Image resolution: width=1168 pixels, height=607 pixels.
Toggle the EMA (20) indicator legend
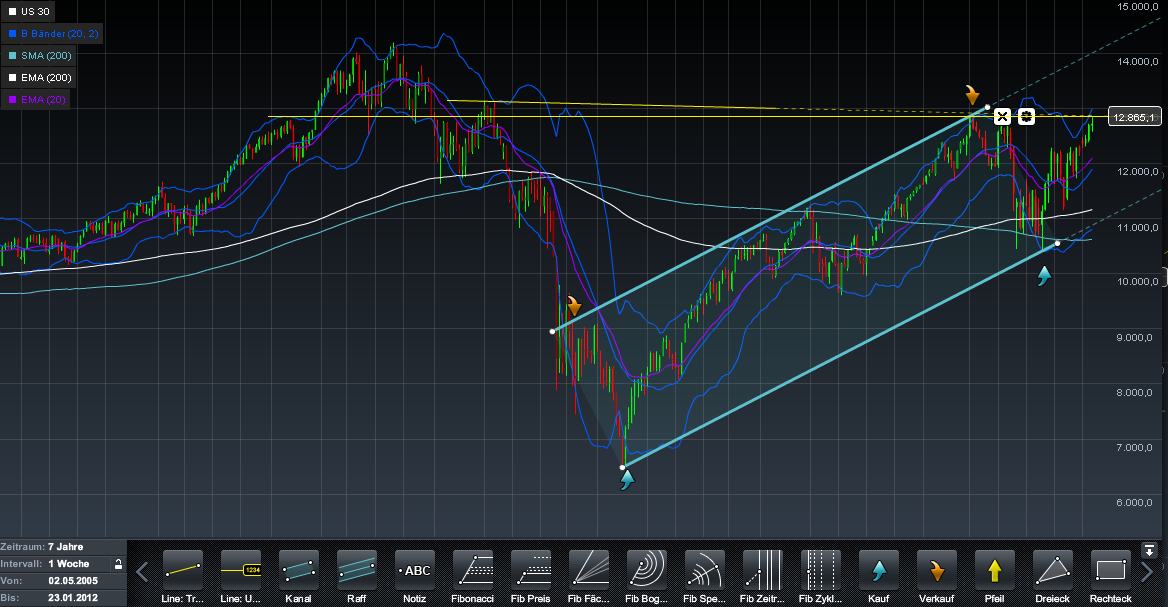36,99
